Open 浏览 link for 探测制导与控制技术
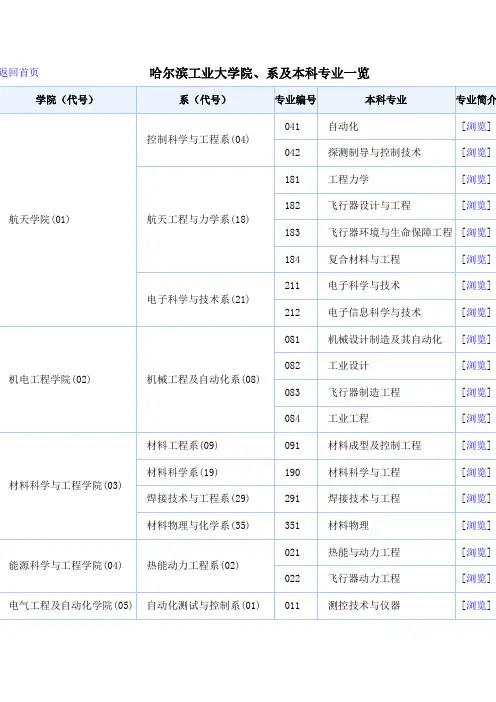 (x=476, y=153)
